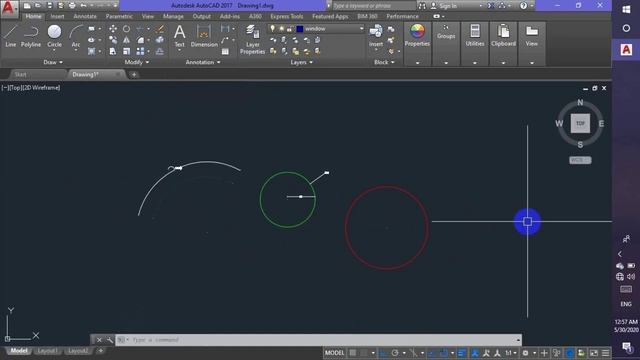Click the MODEL space button in status bar
Image resolution: width=640 pixels, height=360 pixels.
334,353
